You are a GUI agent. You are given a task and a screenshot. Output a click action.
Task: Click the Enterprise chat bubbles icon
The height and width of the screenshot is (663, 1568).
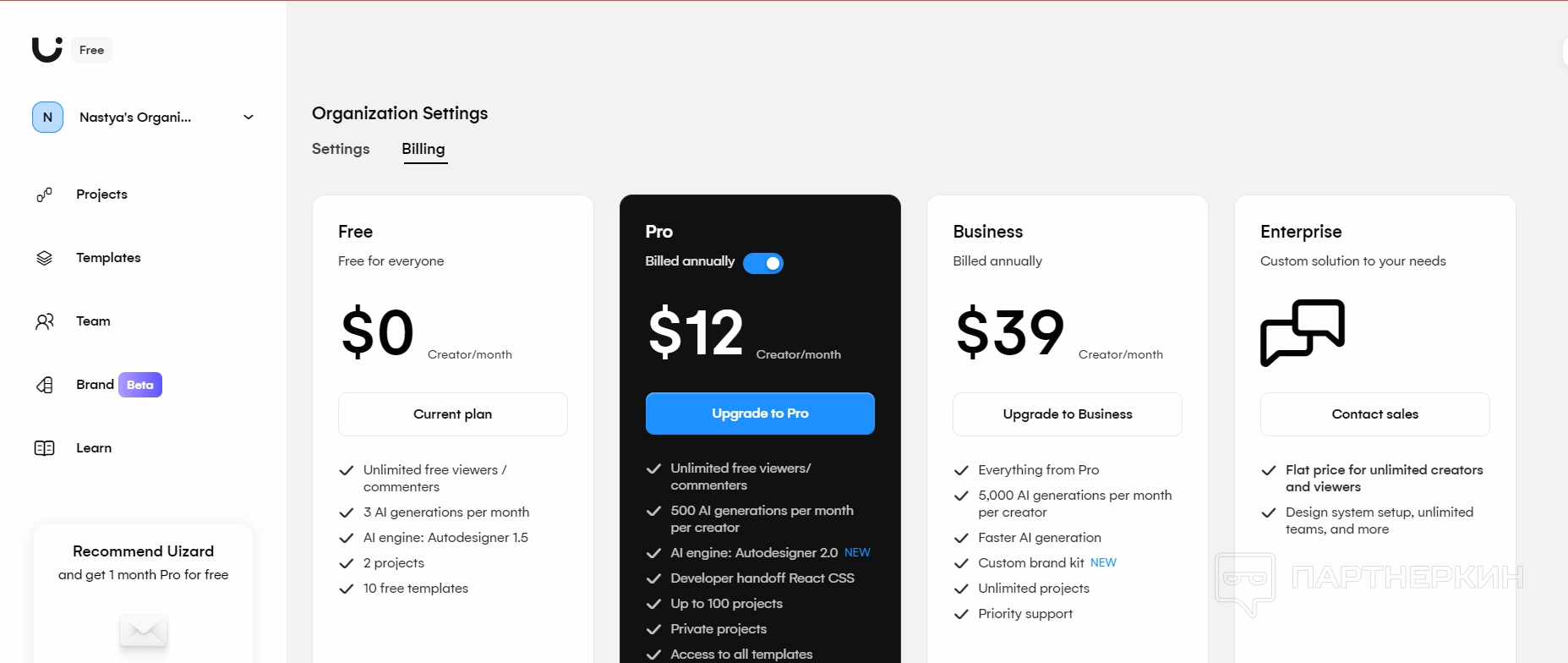1302,332
